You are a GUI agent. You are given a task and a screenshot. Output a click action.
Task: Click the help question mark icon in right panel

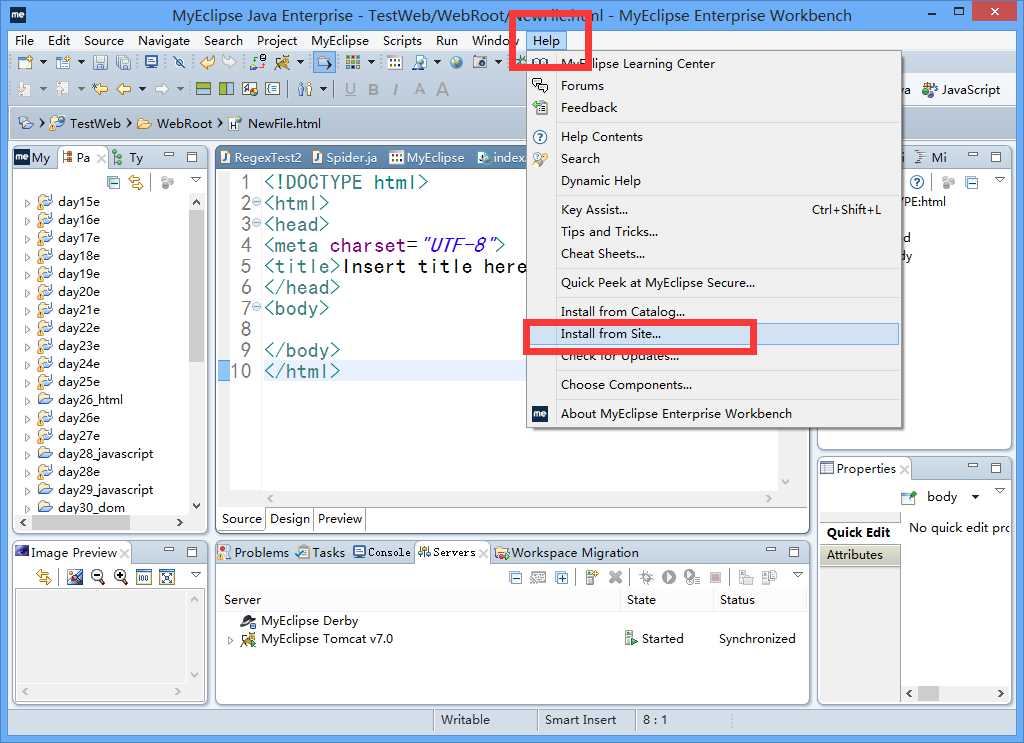point(917,182)
